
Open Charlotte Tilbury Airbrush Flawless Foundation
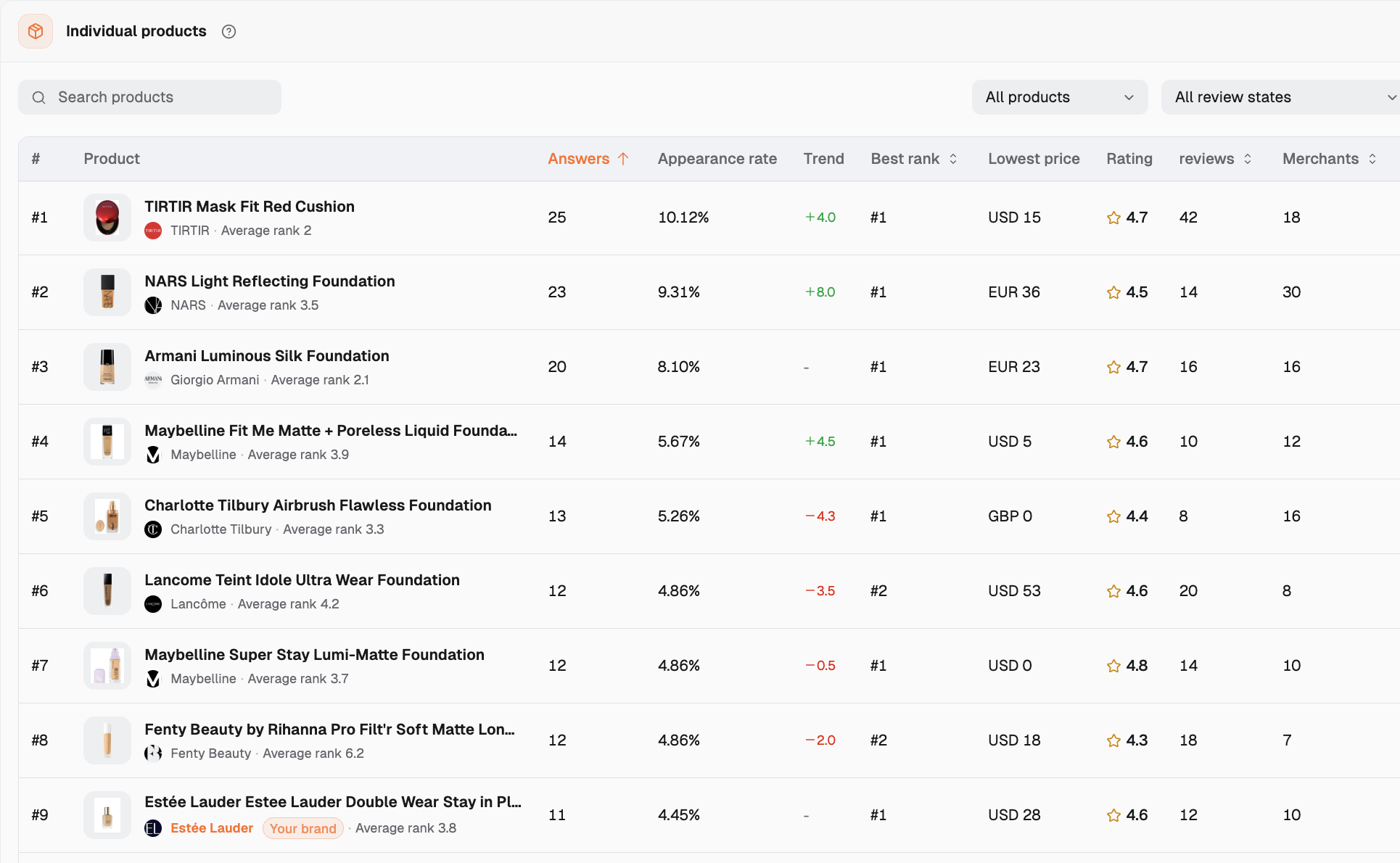[318, 505]
